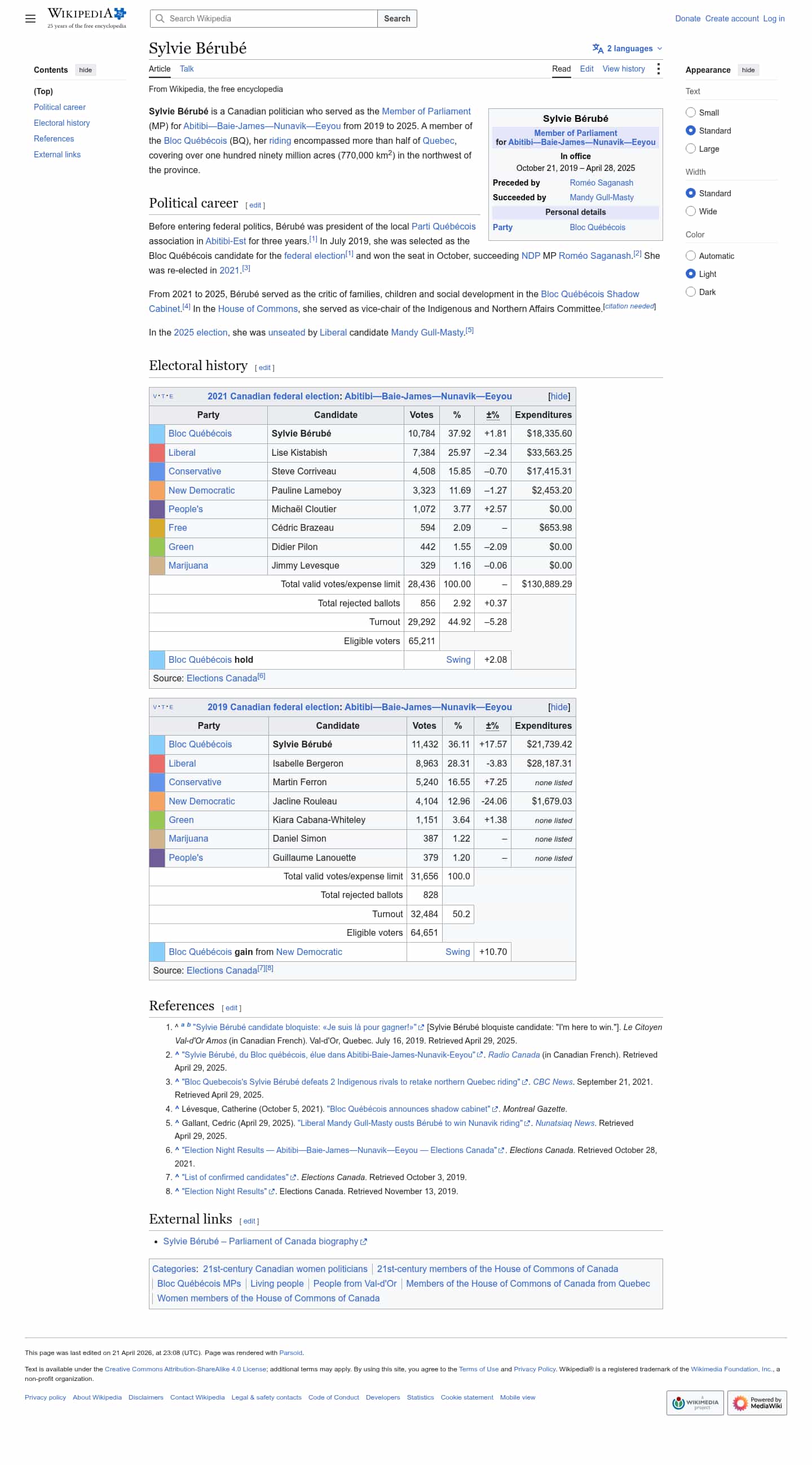The height and width of the screenshot is (1465, 812).
Task: Select Automatic color mode
Action: (690, 256)
